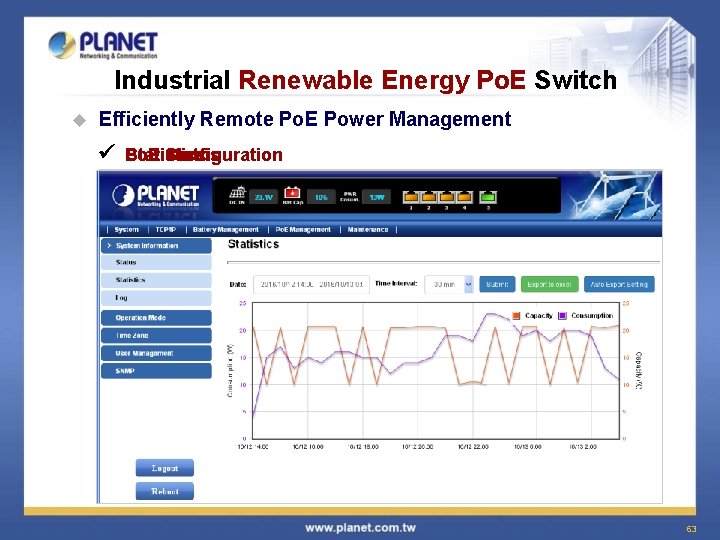
Task: Click port 1 orange indicator icon
Action: click(411, 197)
